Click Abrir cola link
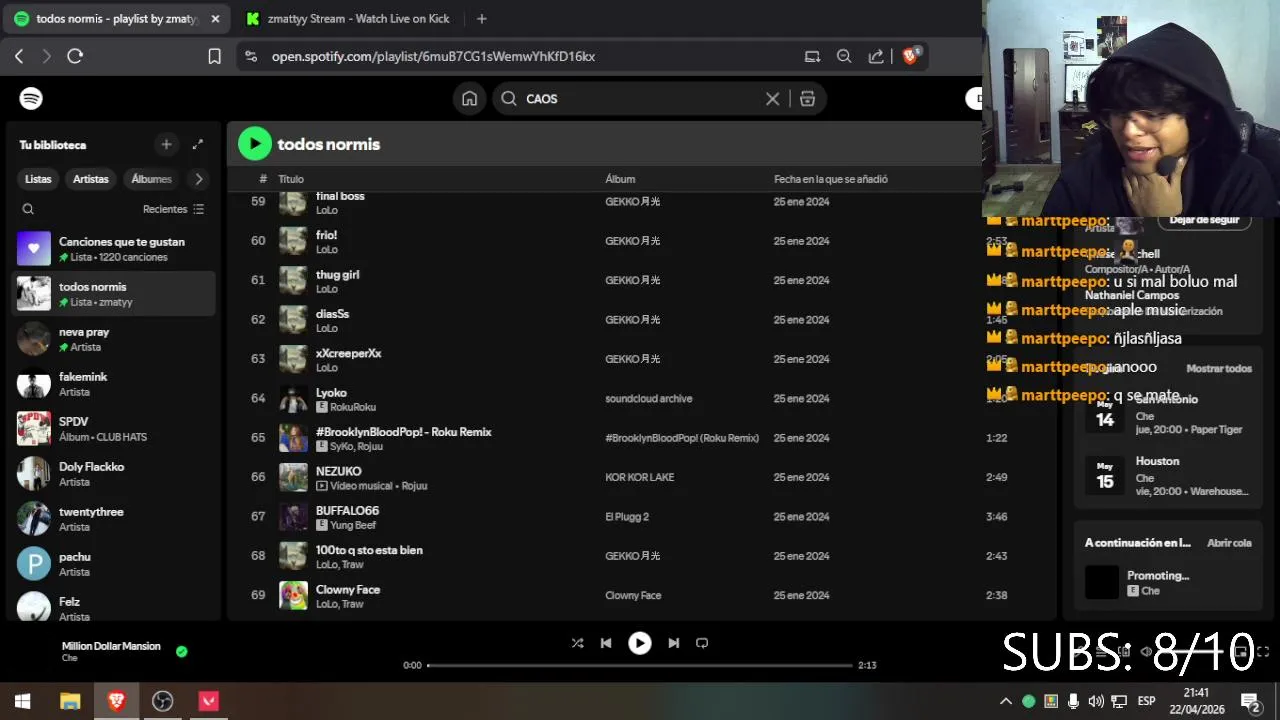The image size is (1280, 720). [1229, 543]
